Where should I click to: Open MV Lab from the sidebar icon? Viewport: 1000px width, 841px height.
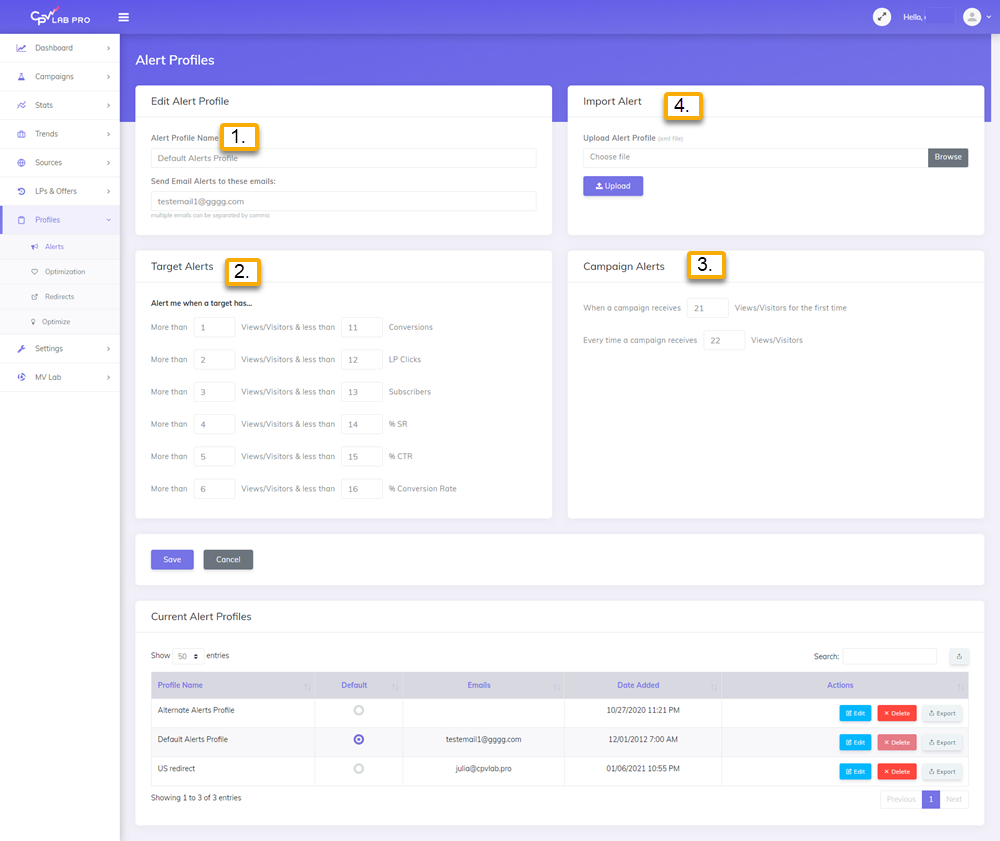(22, 377)
